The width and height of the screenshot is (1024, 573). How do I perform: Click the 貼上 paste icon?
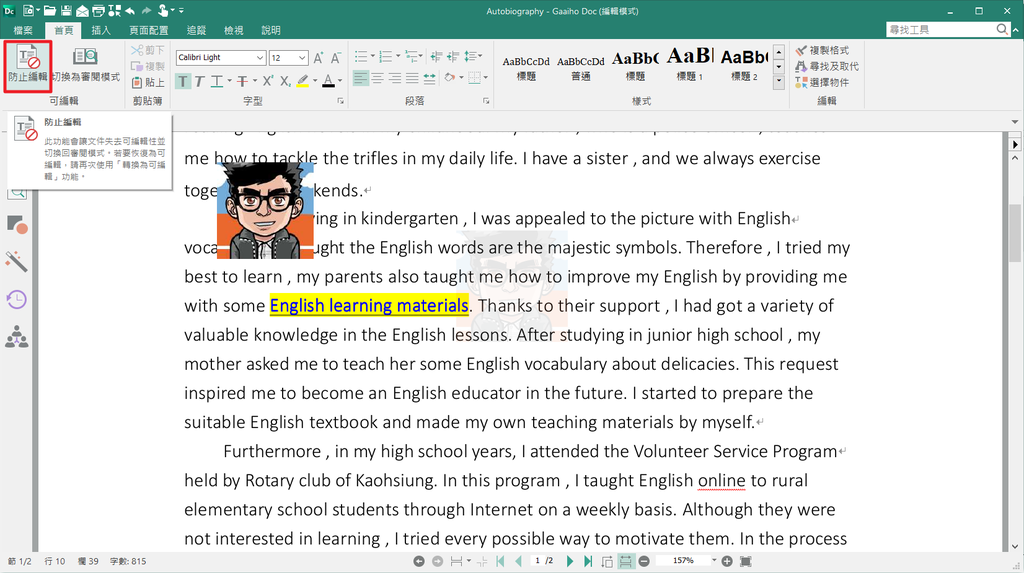[x=148, y=83]
